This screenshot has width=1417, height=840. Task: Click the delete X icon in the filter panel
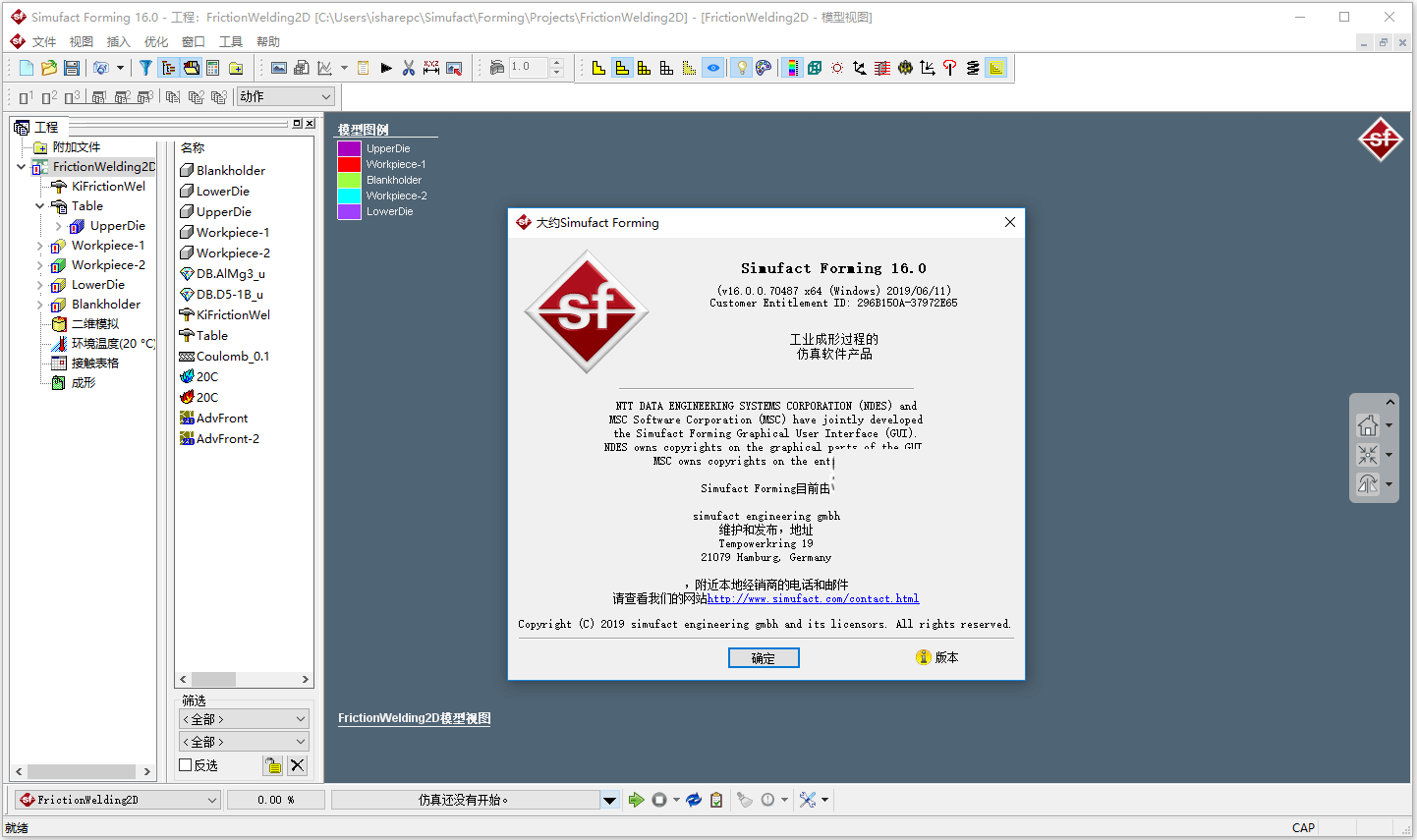[x=298, y=765]
